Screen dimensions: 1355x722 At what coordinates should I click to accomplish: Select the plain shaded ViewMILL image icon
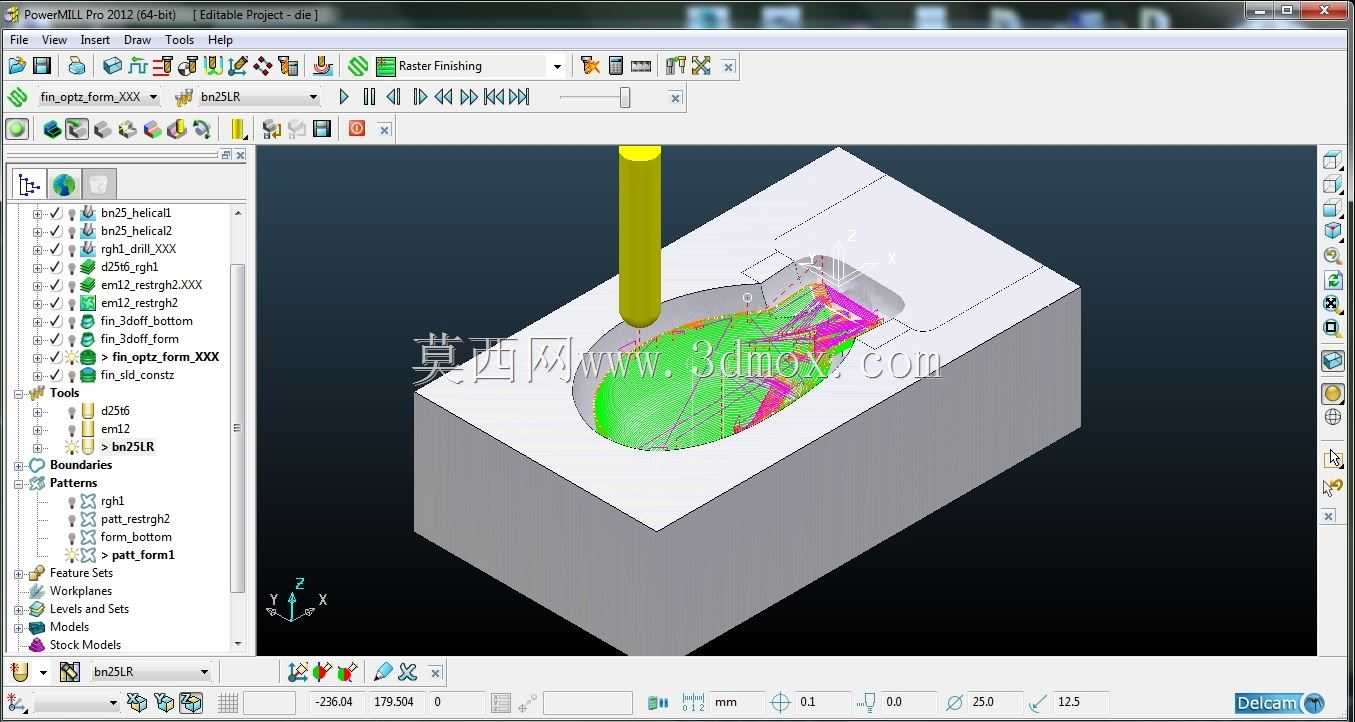coord(102,129)
